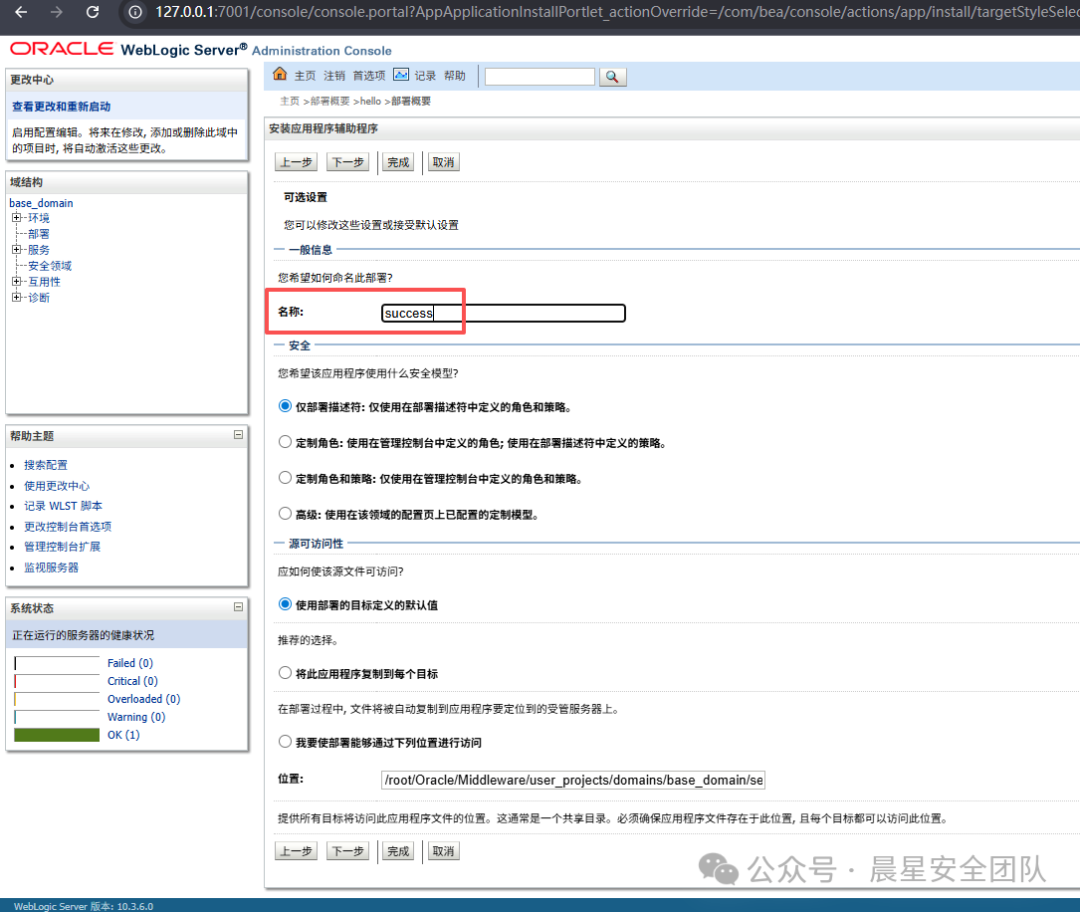This screenshot has width=1080, height=912.
Task: Click the browser back arrow
Action: click(x=21, y=12)
